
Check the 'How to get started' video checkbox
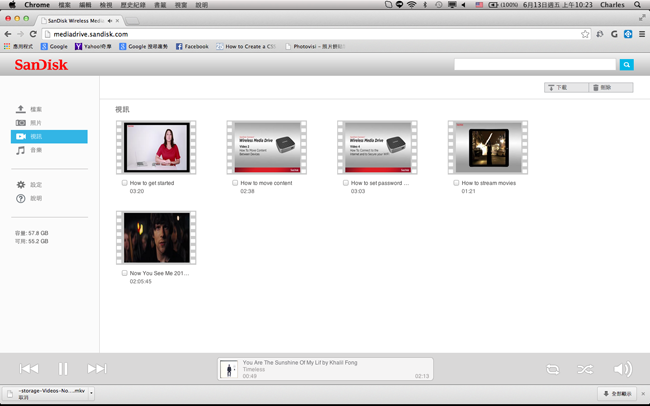(x=124, y=183)
